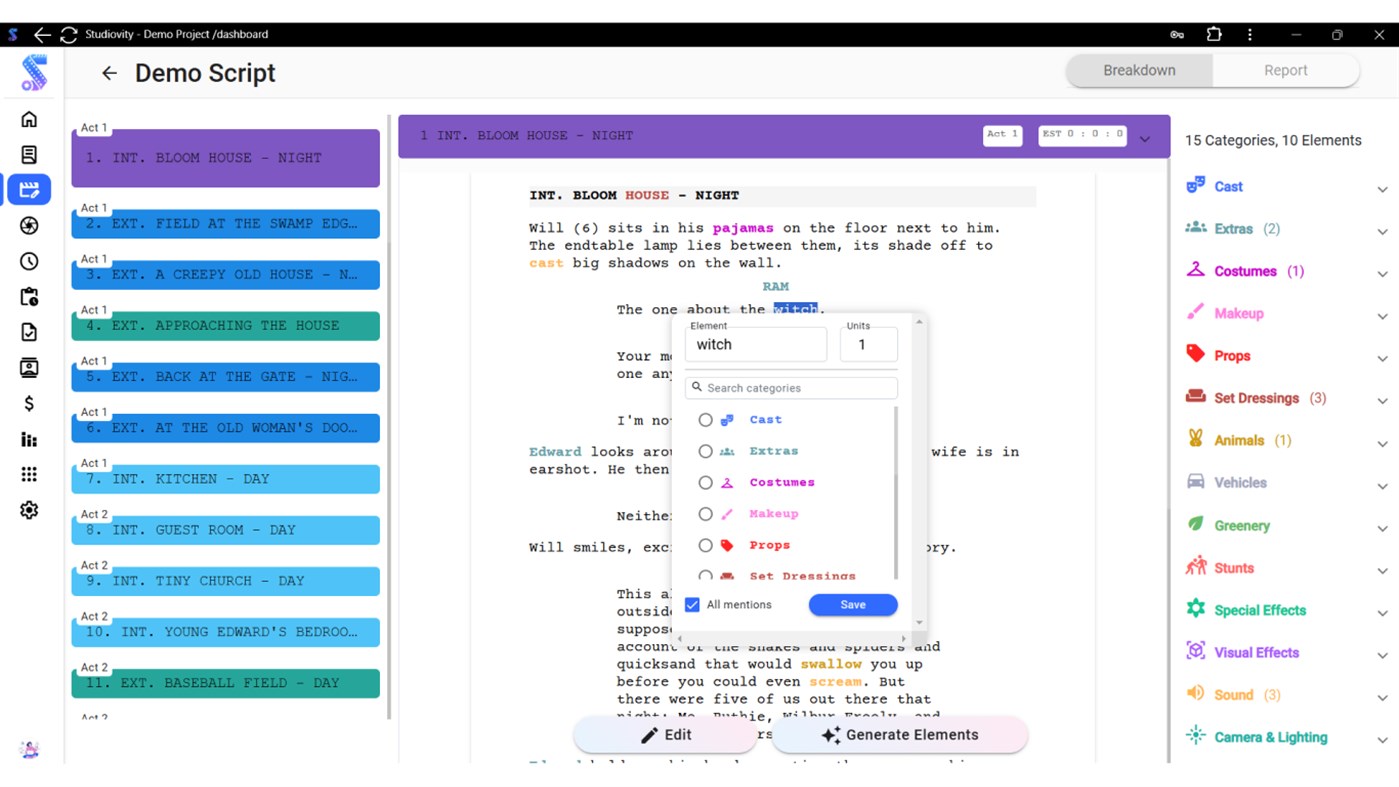Click the Edit button
Screen dimensions: 1399x787
[x=666, y=735]
